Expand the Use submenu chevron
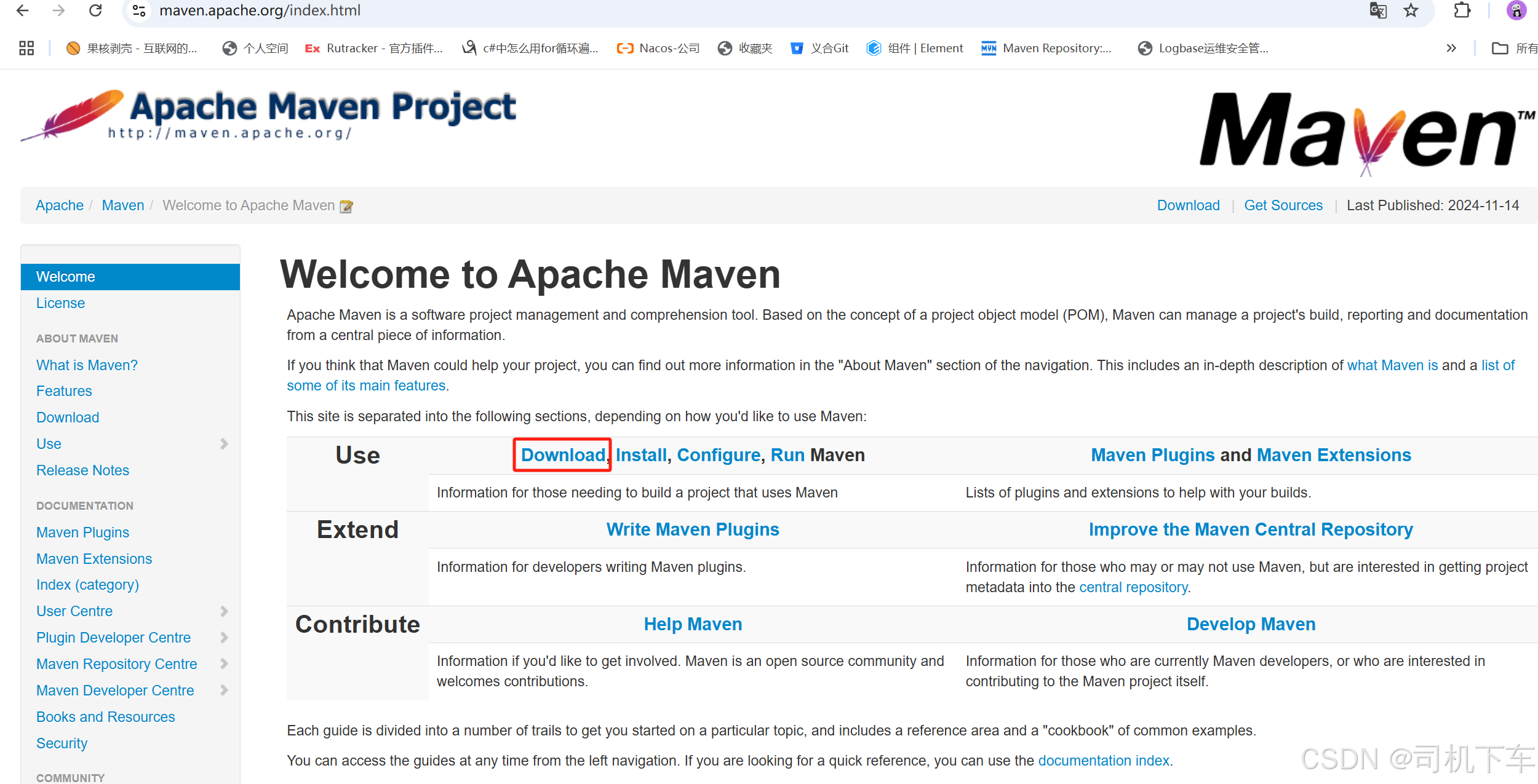 point(224,444)
